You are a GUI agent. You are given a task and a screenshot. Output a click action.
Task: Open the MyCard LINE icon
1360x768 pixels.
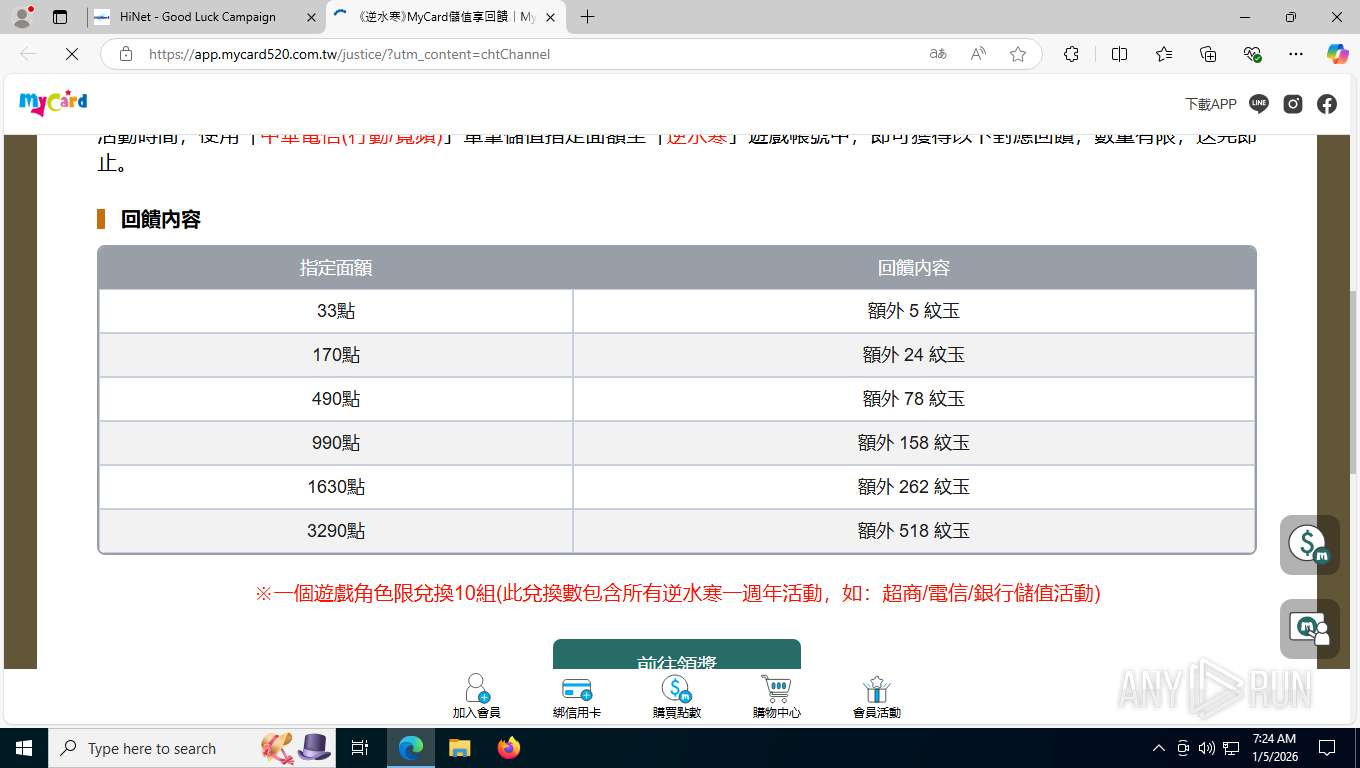coord(1259,104)
